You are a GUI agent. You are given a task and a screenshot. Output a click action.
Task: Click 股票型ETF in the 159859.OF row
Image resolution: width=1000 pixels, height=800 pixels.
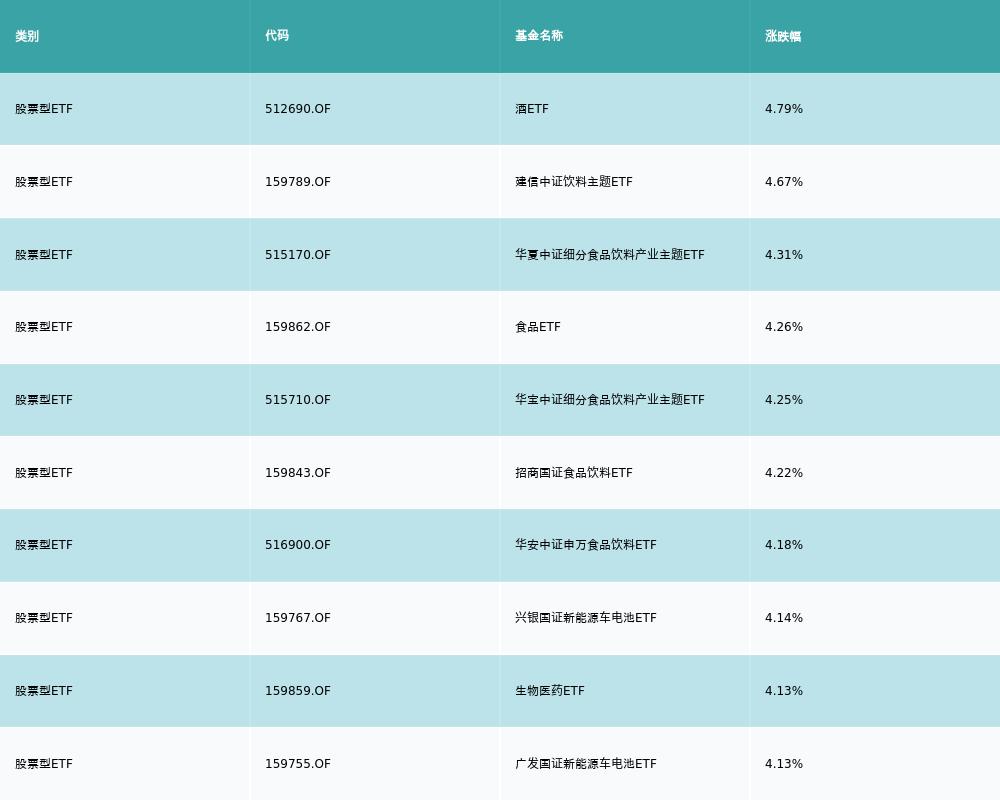44,691
